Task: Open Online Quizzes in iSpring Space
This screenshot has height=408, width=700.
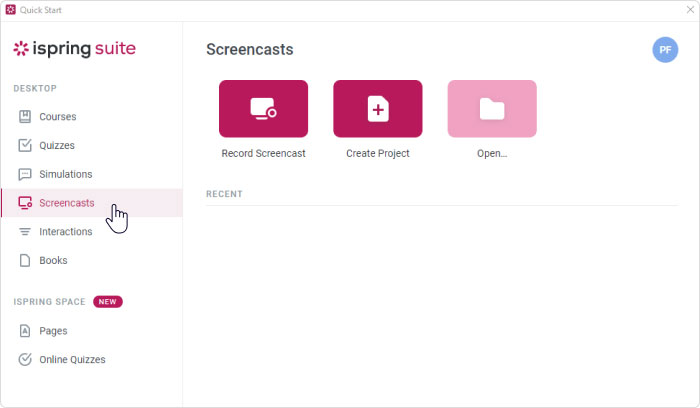Action: [71, 360]
